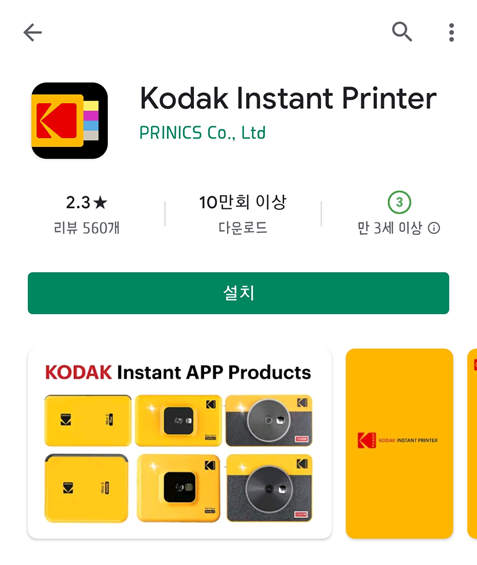Screen dimensions: 477x565
Task: Tap the bottom-right round-lens camera image
Action: click(269, 488)
